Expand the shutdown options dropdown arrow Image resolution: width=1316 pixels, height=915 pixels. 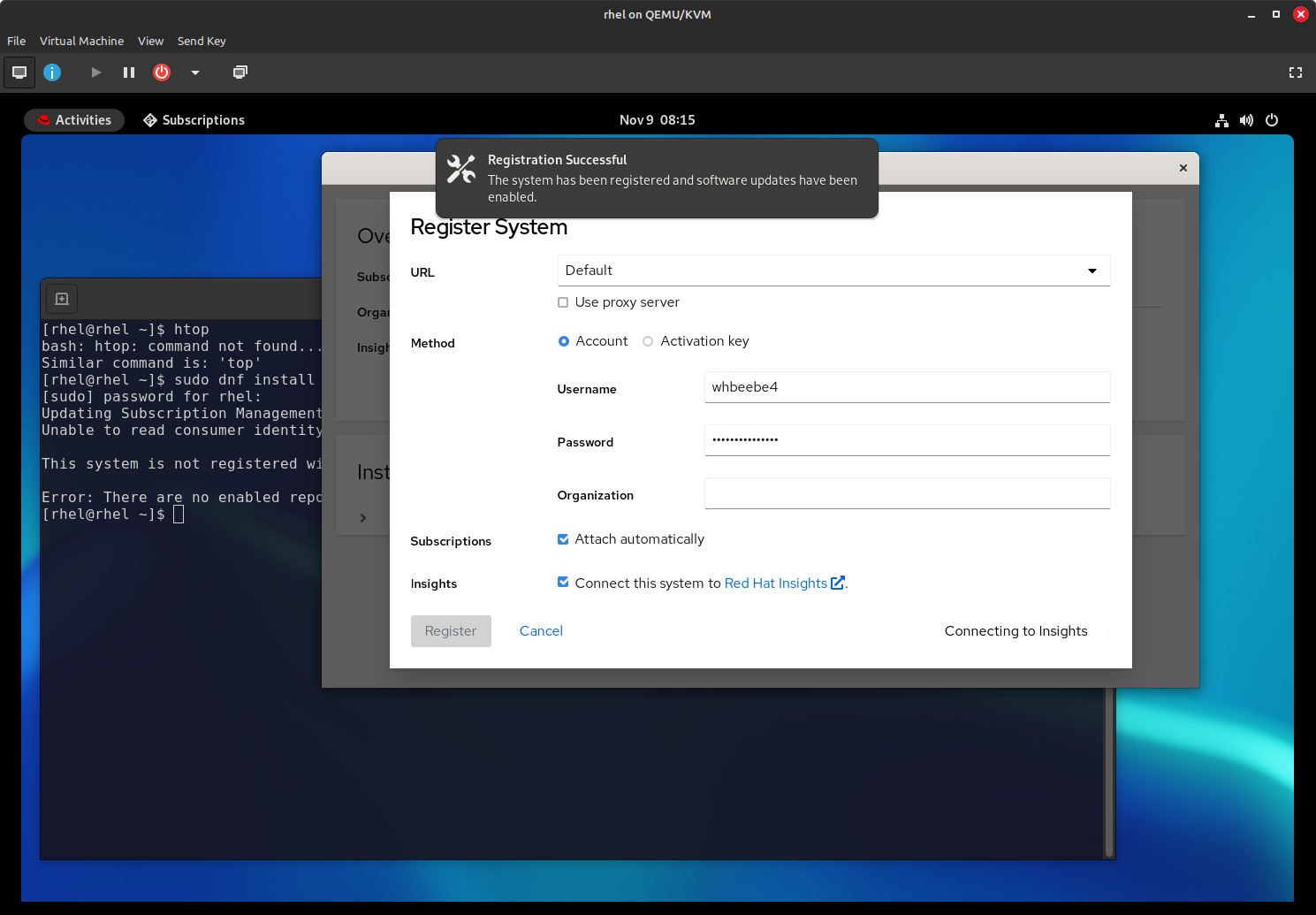(x=195, y=72)
